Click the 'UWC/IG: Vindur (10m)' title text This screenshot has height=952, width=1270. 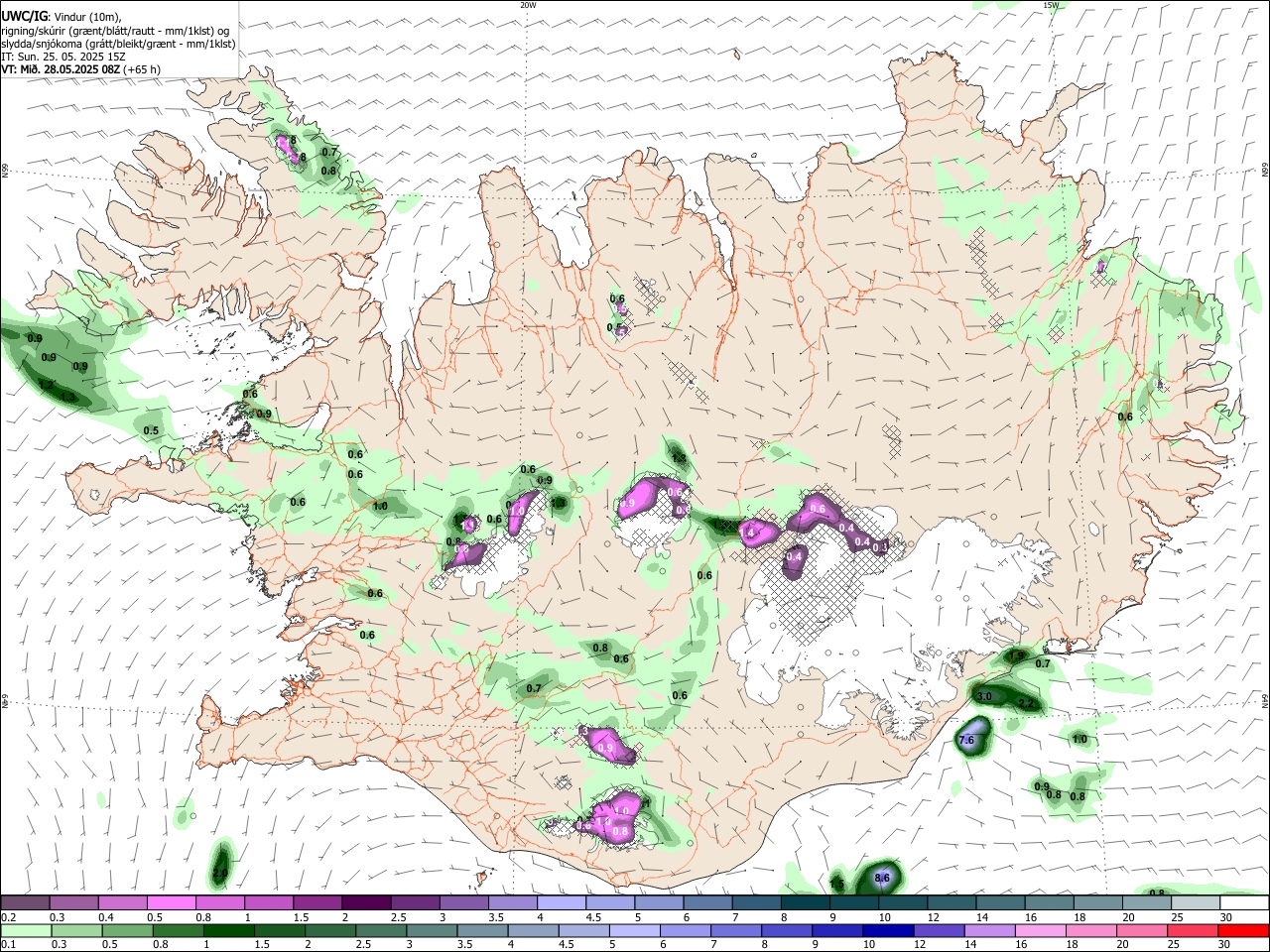coord(62,17)
